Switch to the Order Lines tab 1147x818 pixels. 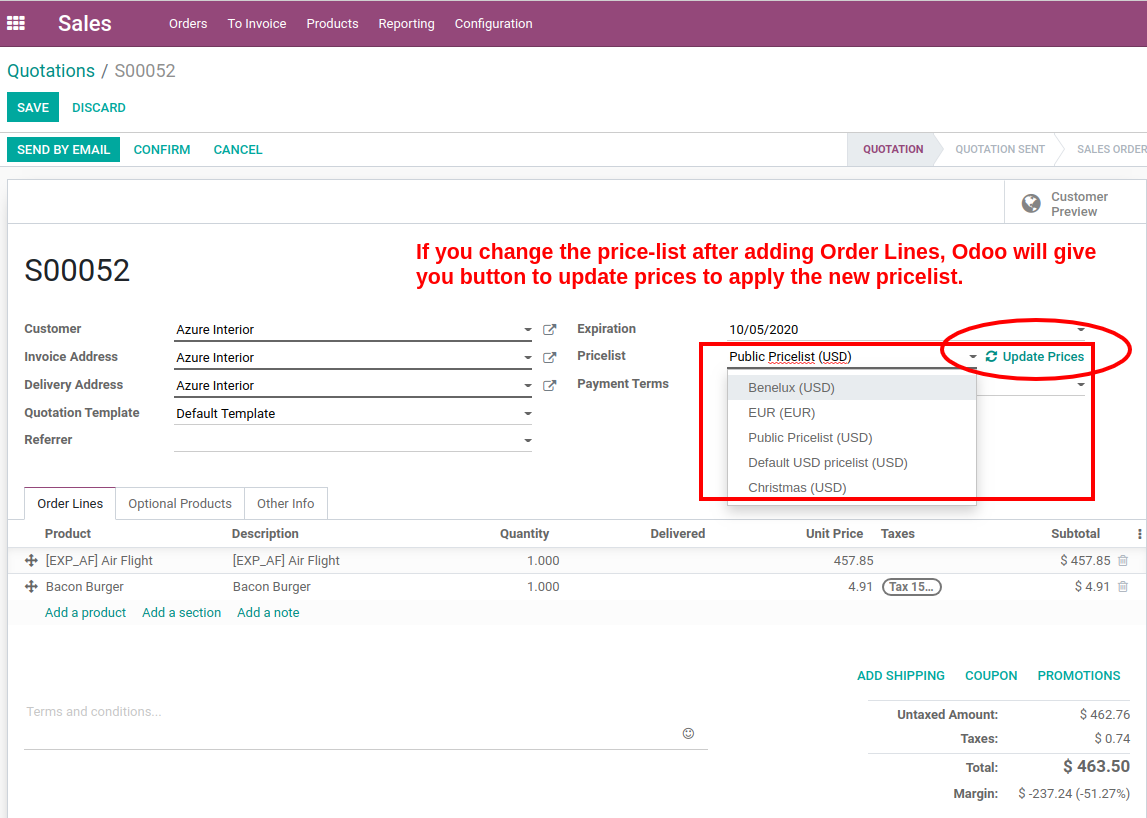[x=70, y=503]
